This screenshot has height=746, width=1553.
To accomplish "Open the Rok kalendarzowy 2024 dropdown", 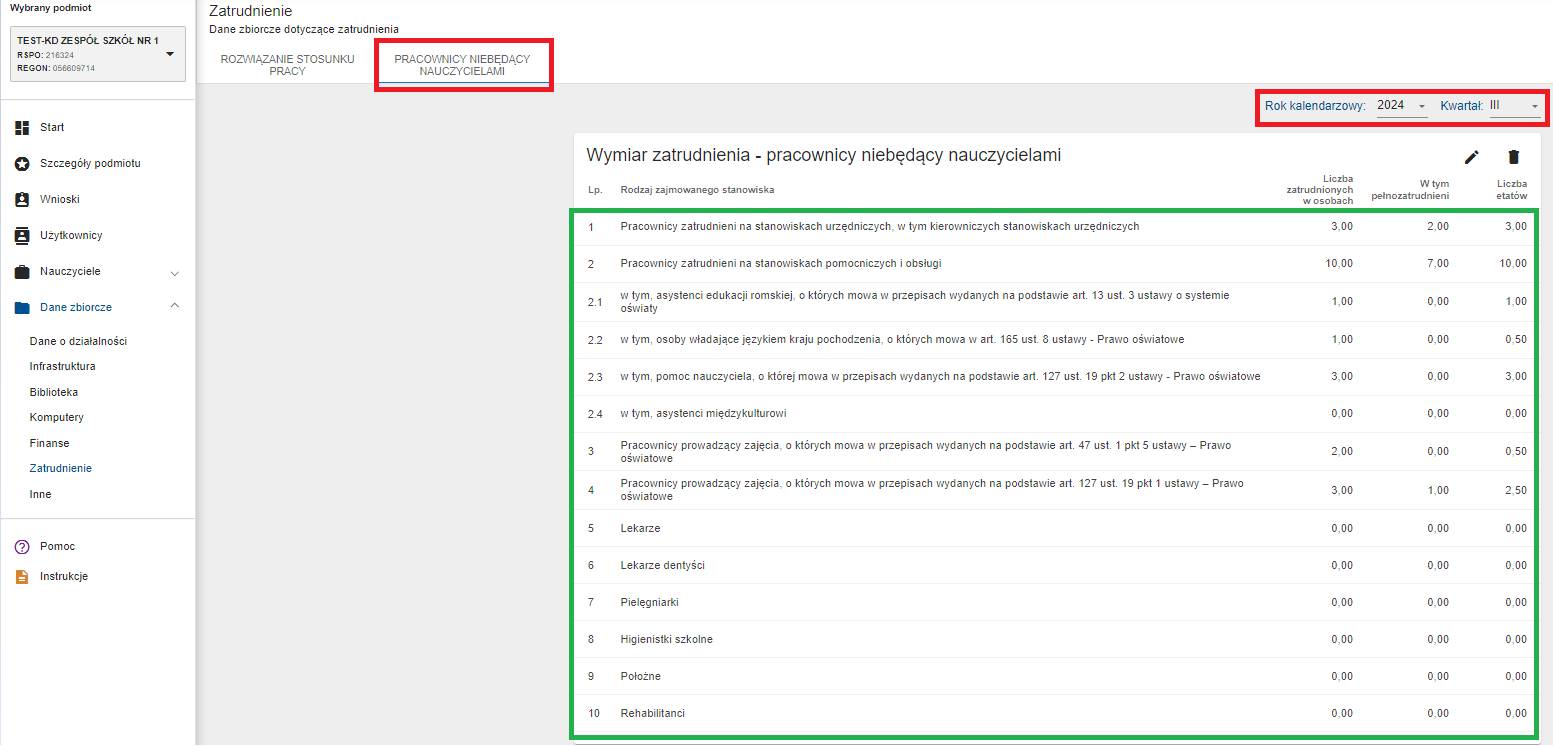I will pyautogui.click(x=1401, y=106).
